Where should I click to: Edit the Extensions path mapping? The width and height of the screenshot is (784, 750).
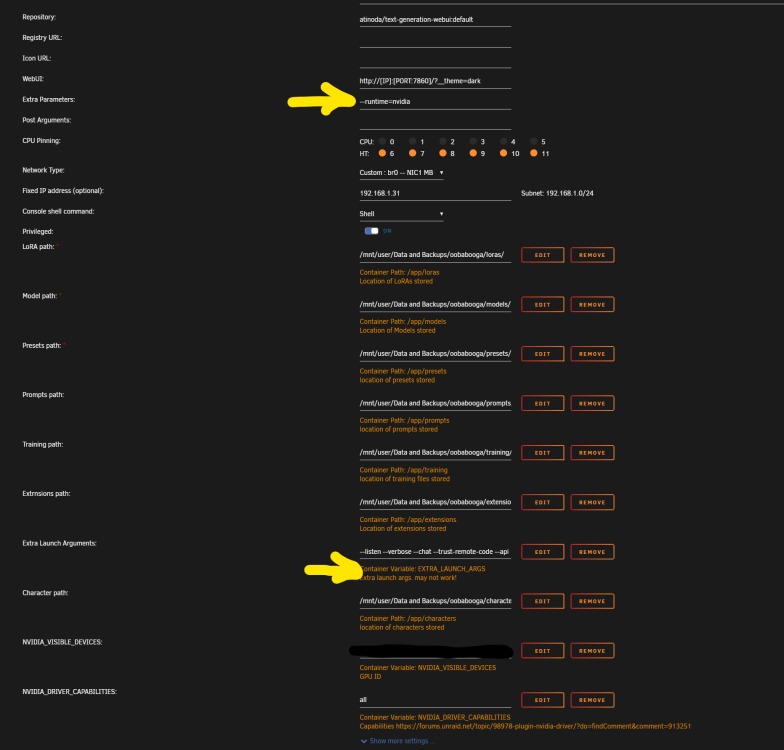click(542, 502)
